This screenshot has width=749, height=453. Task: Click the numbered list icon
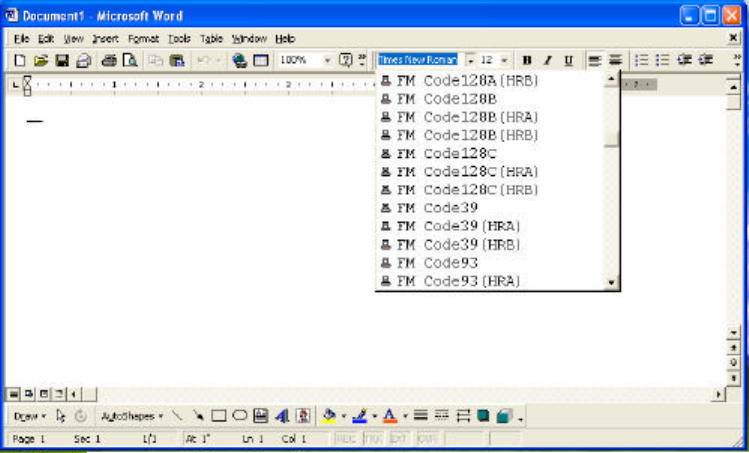click(x=642, y=60)
